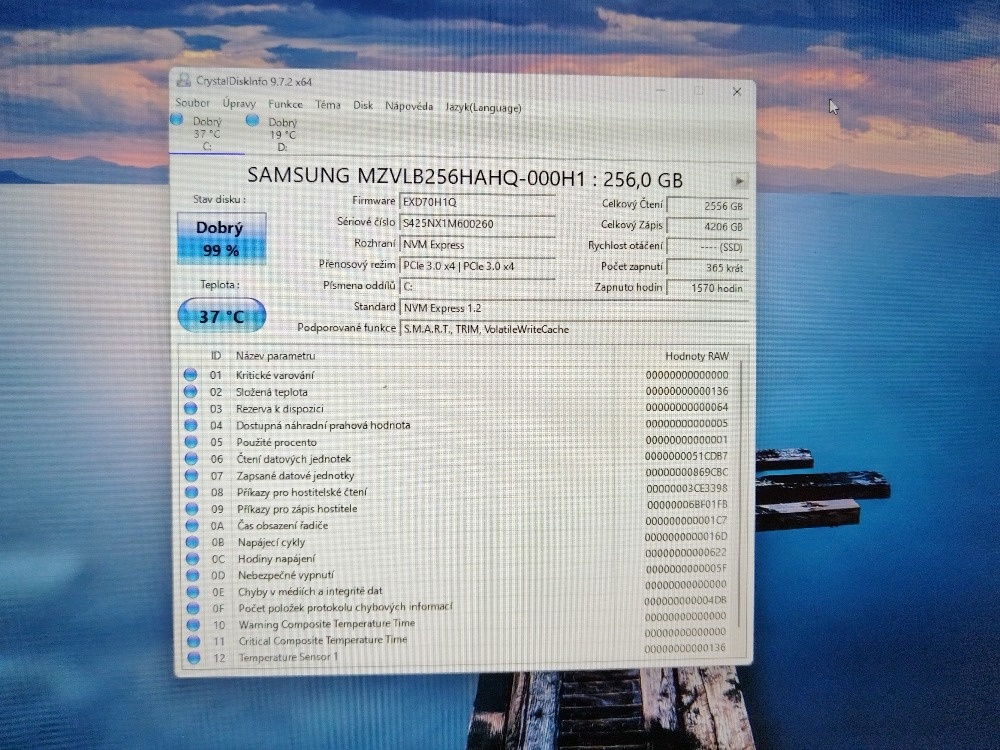The image size is (1000, 750).
Task: Go to next disk with arrow button
Action: point(739,181)
